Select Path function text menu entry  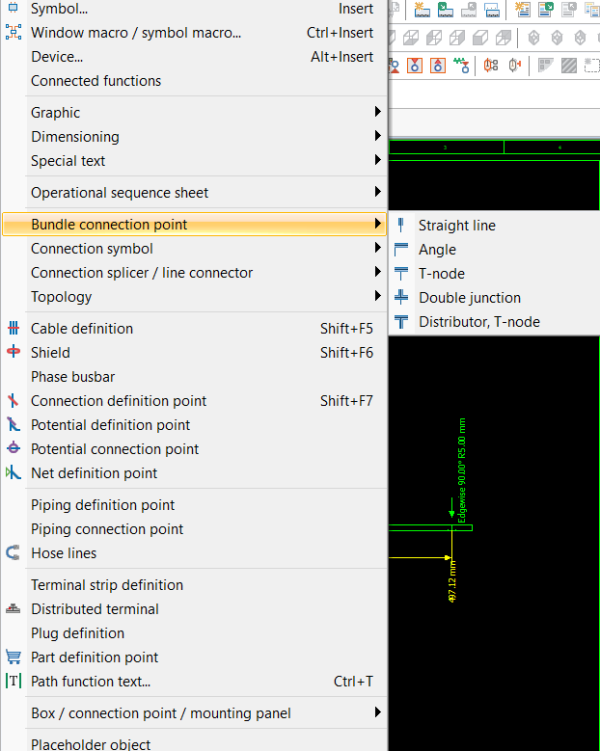point(194,681)
